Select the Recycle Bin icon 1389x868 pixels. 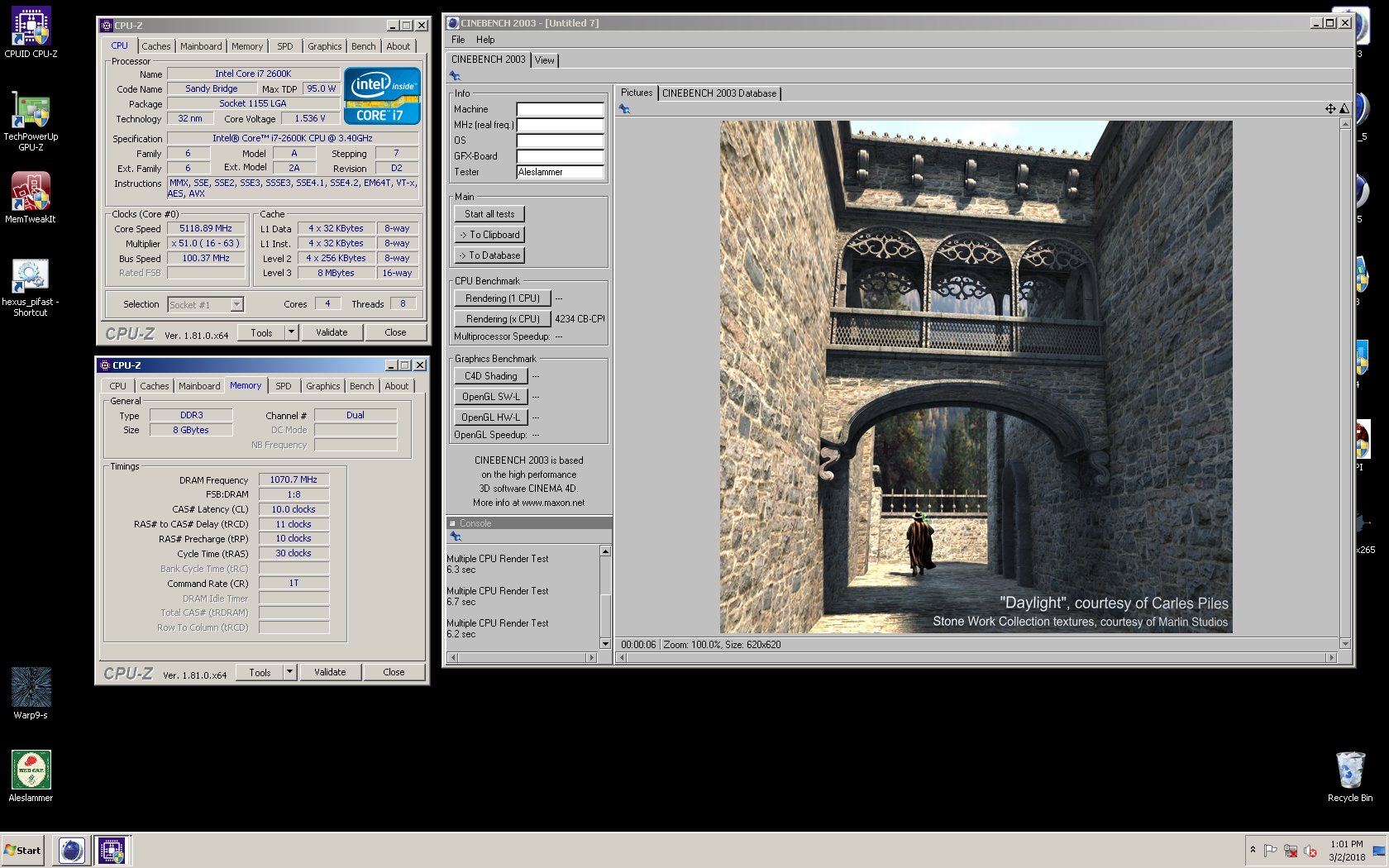tap(1350, 776)
